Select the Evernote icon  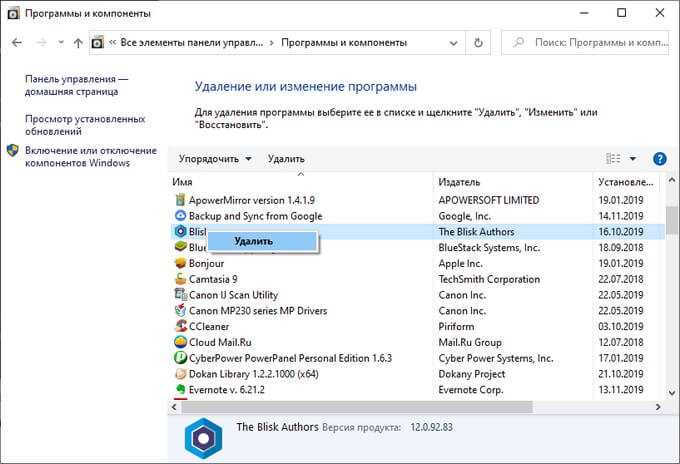pos(180,389)
